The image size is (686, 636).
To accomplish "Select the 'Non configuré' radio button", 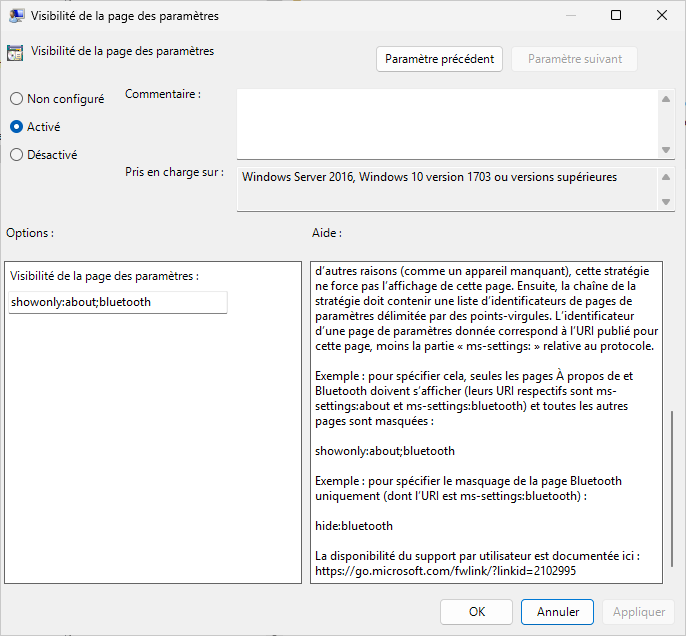I will [x=16, y=99].
